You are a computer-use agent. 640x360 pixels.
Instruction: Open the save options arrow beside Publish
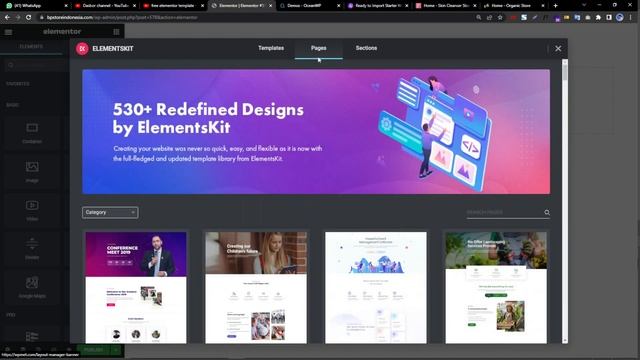(116, 350)
